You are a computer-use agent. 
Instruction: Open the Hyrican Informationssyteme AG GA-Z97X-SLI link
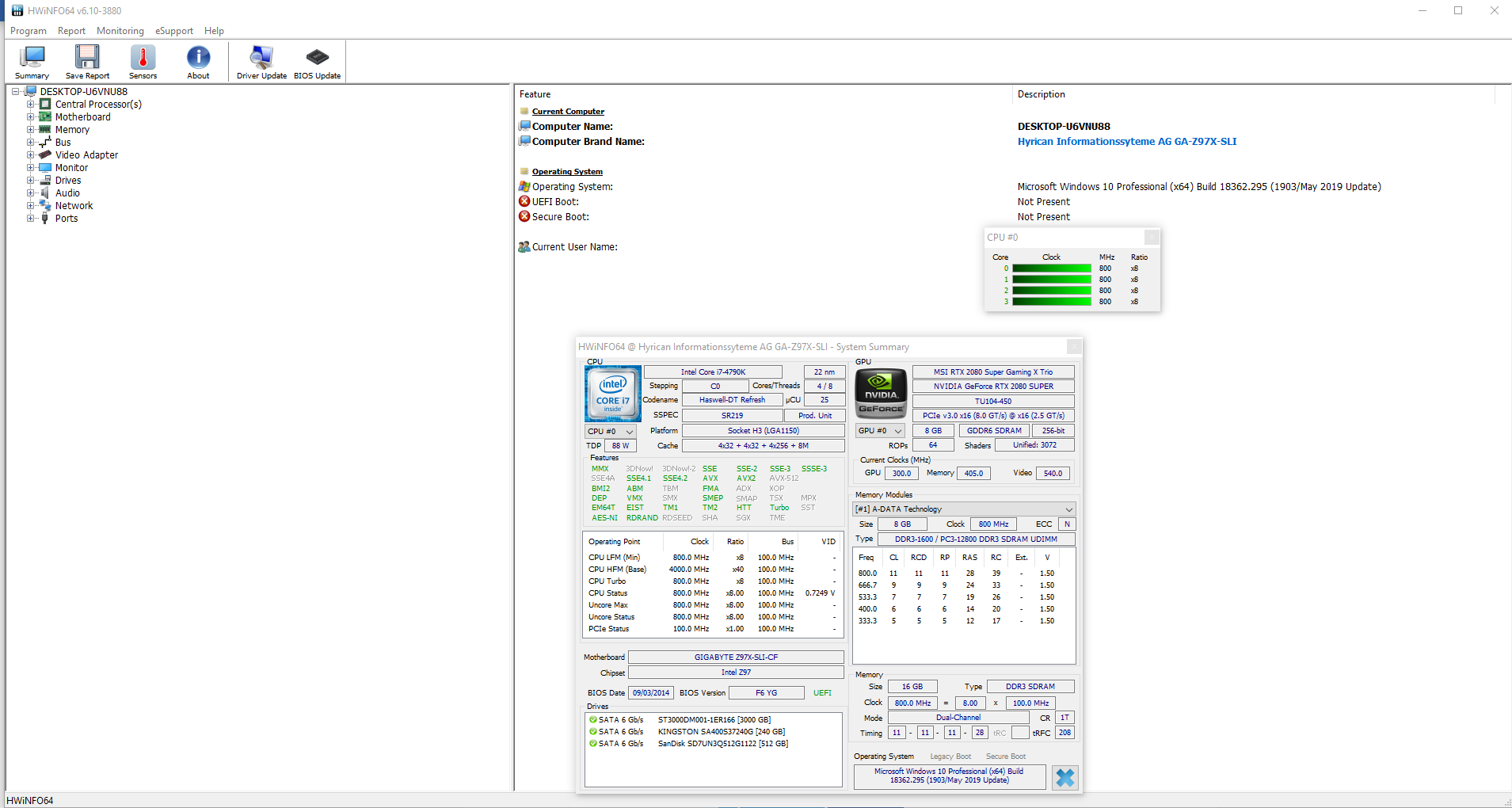pos(1127,141)
